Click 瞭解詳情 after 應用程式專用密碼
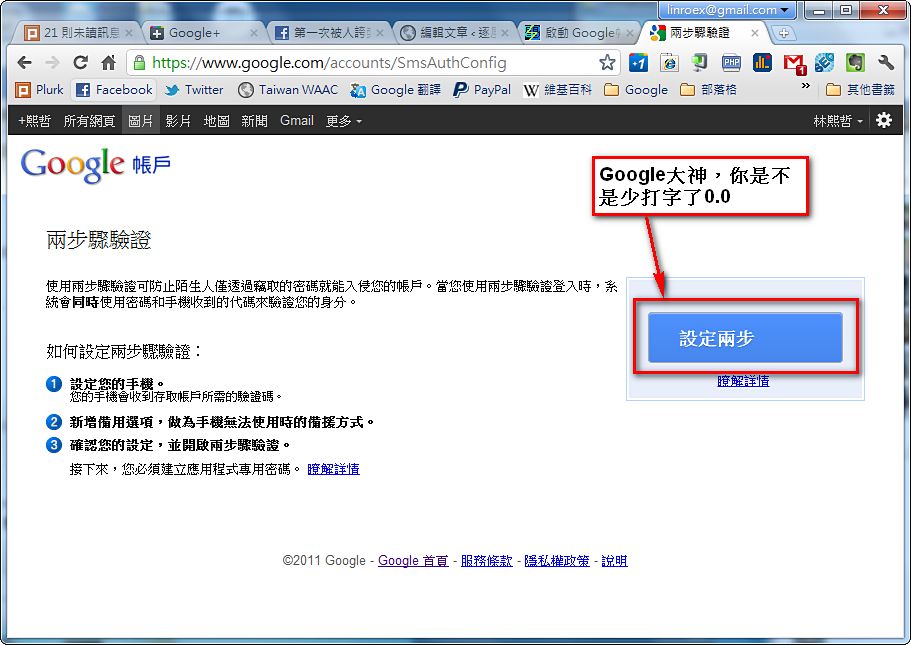The image size is (911, 645). click(333, 469)
